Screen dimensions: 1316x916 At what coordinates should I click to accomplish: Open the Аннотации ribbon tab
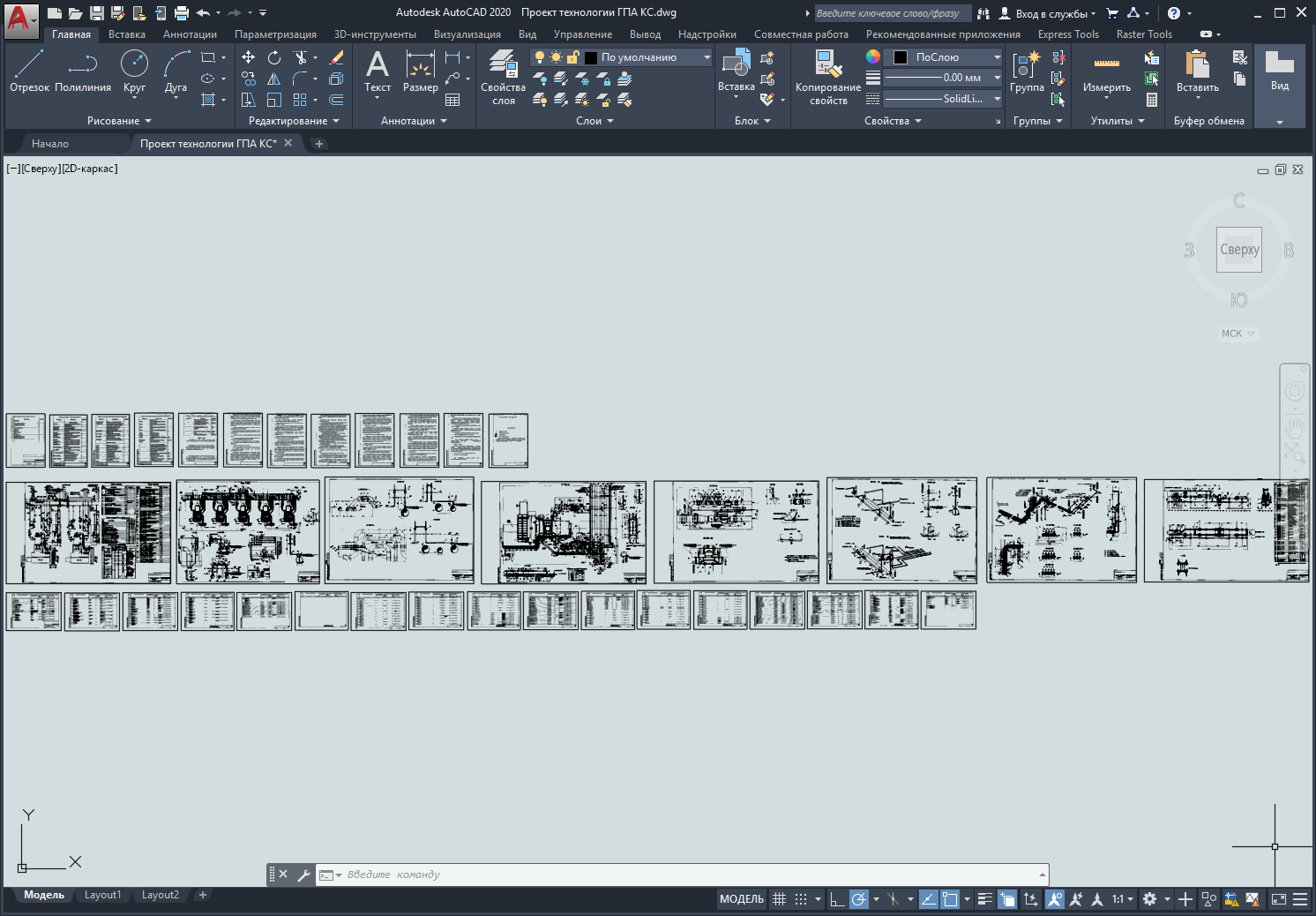click(x=190, y=34)
